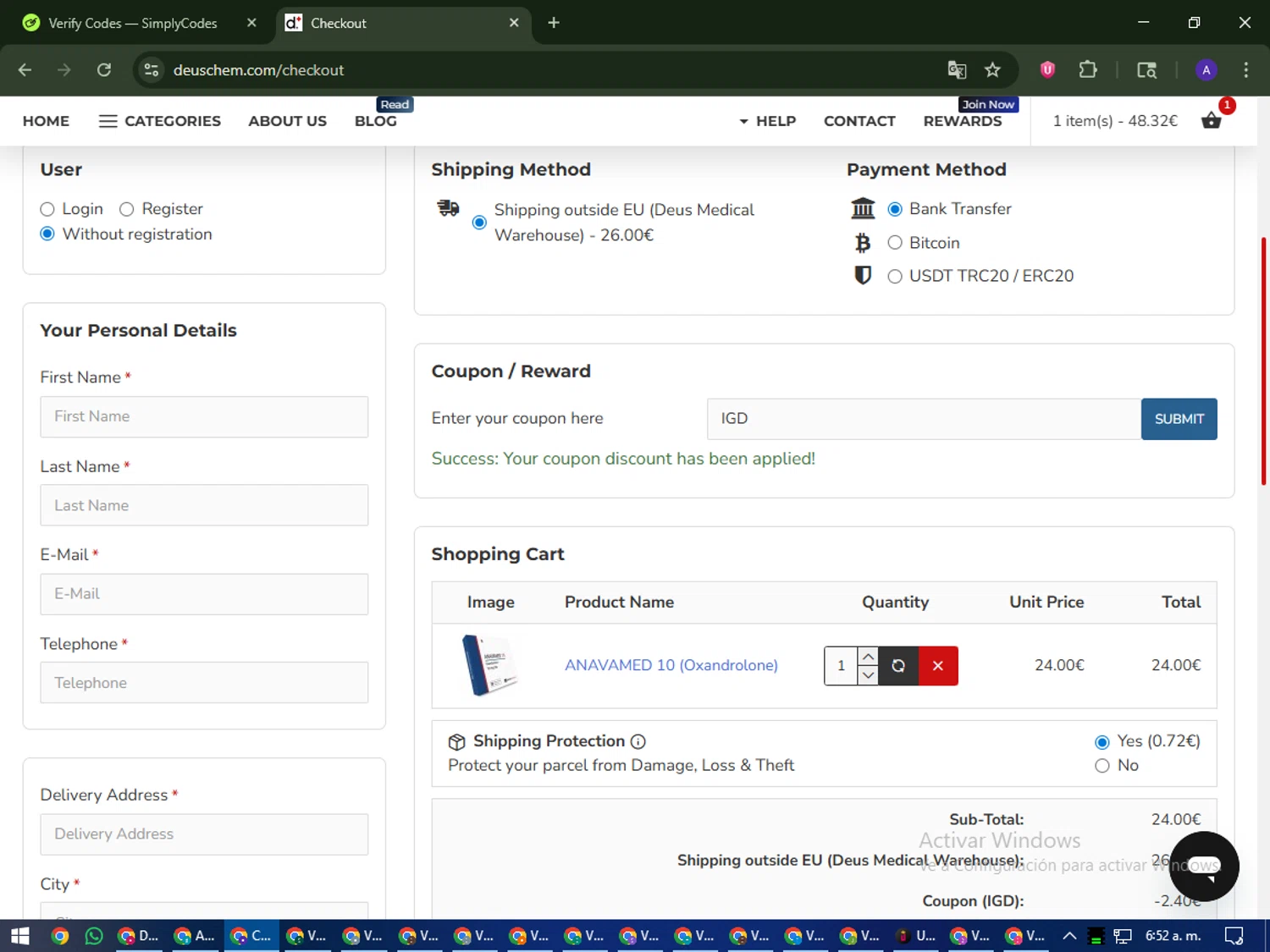Click in the First Name field
The height and width of the screenshot is (952, 1270).
(204, 416)
